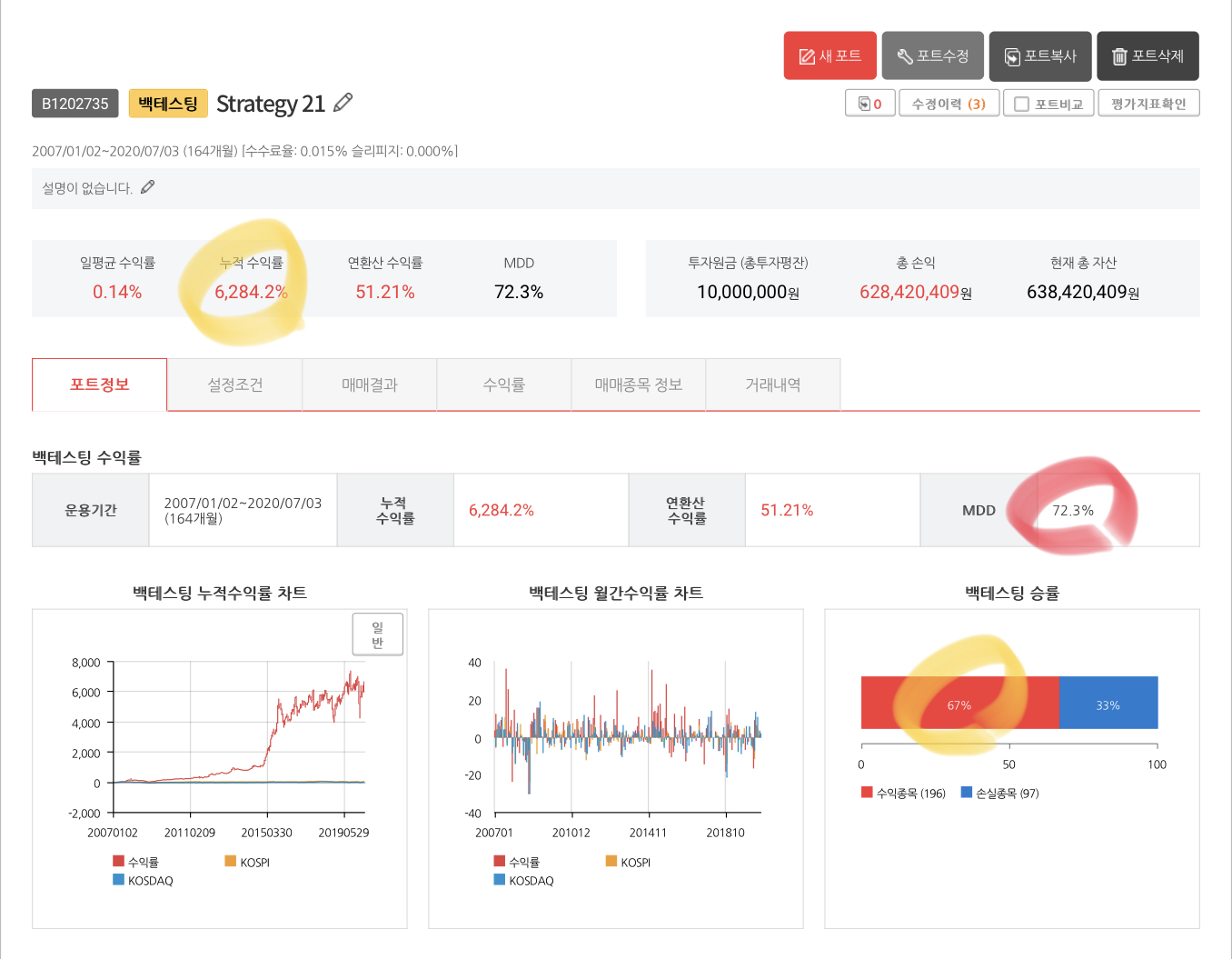Click the 638,420,409원 current asset value
1232x959 pixels.
click(x=1083, y=292)
